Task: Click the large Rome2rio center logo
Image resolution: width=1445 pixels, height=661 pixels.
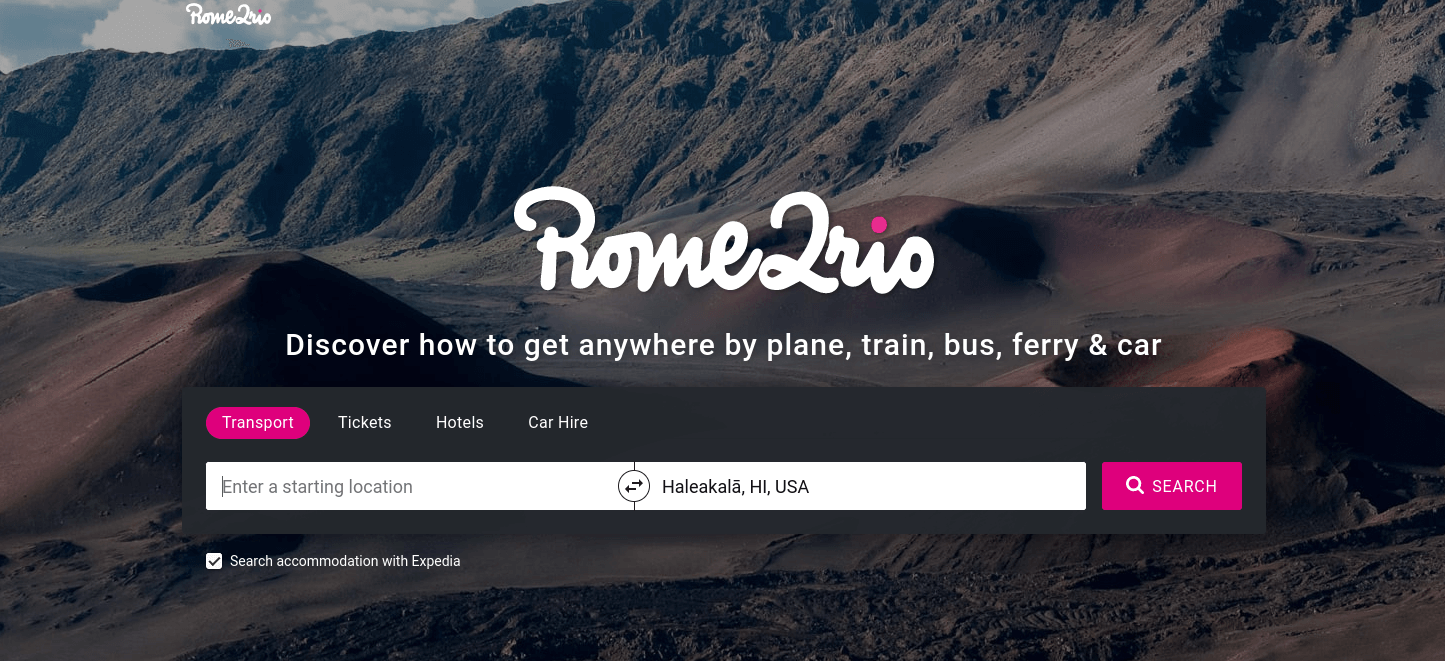Action: pos(724,241)
